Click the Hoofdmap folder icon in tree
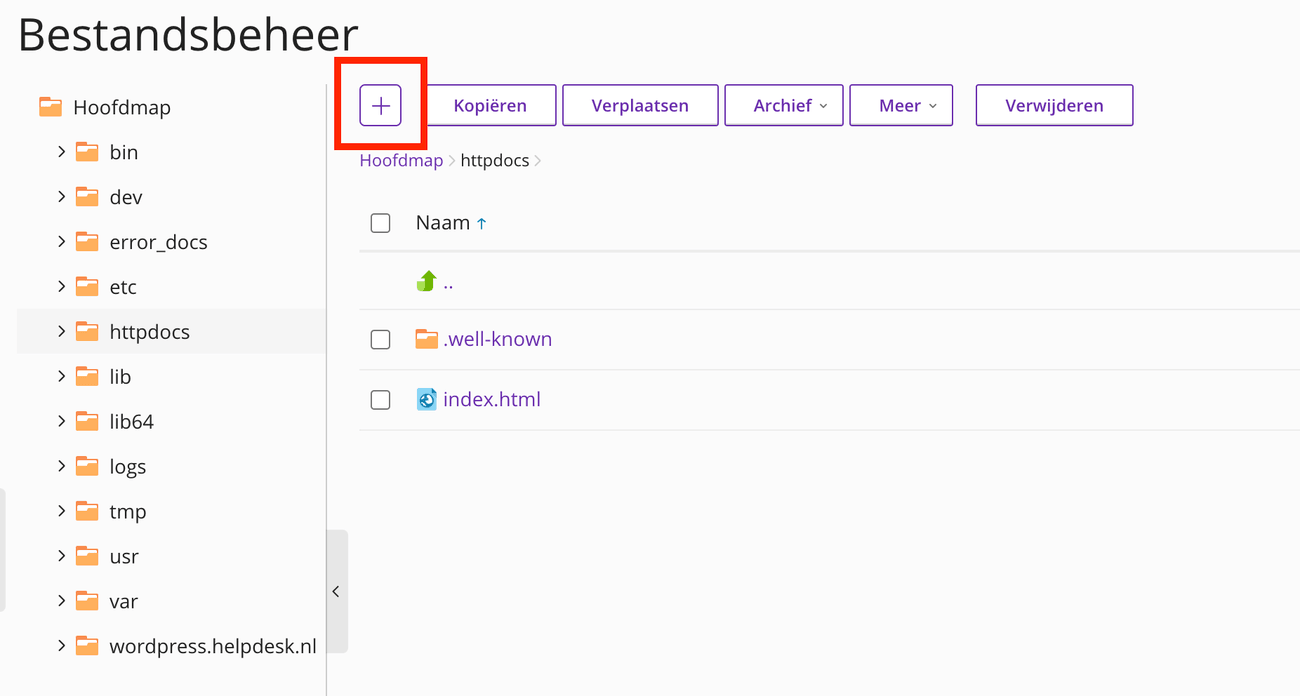 [x=50, y=106]
